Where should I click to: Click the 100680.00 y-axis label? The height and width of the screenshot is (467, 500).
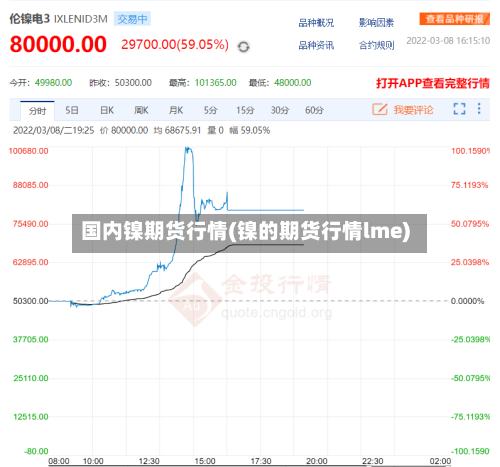(x=29, y=151)
